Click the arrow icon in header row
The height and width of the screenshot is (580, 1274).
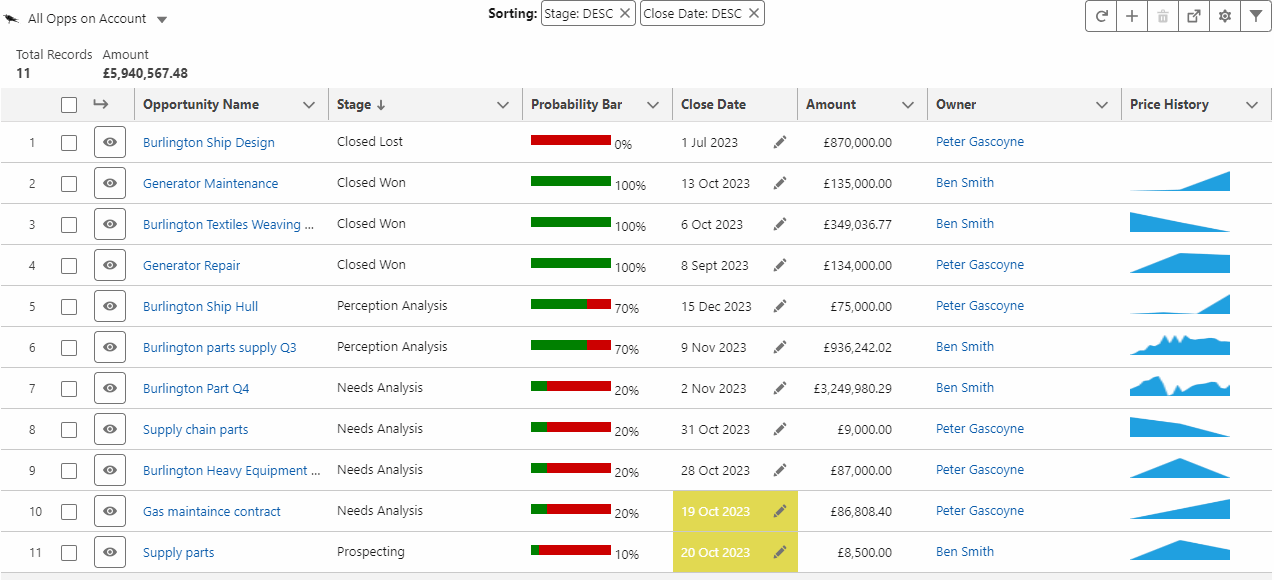100,104
